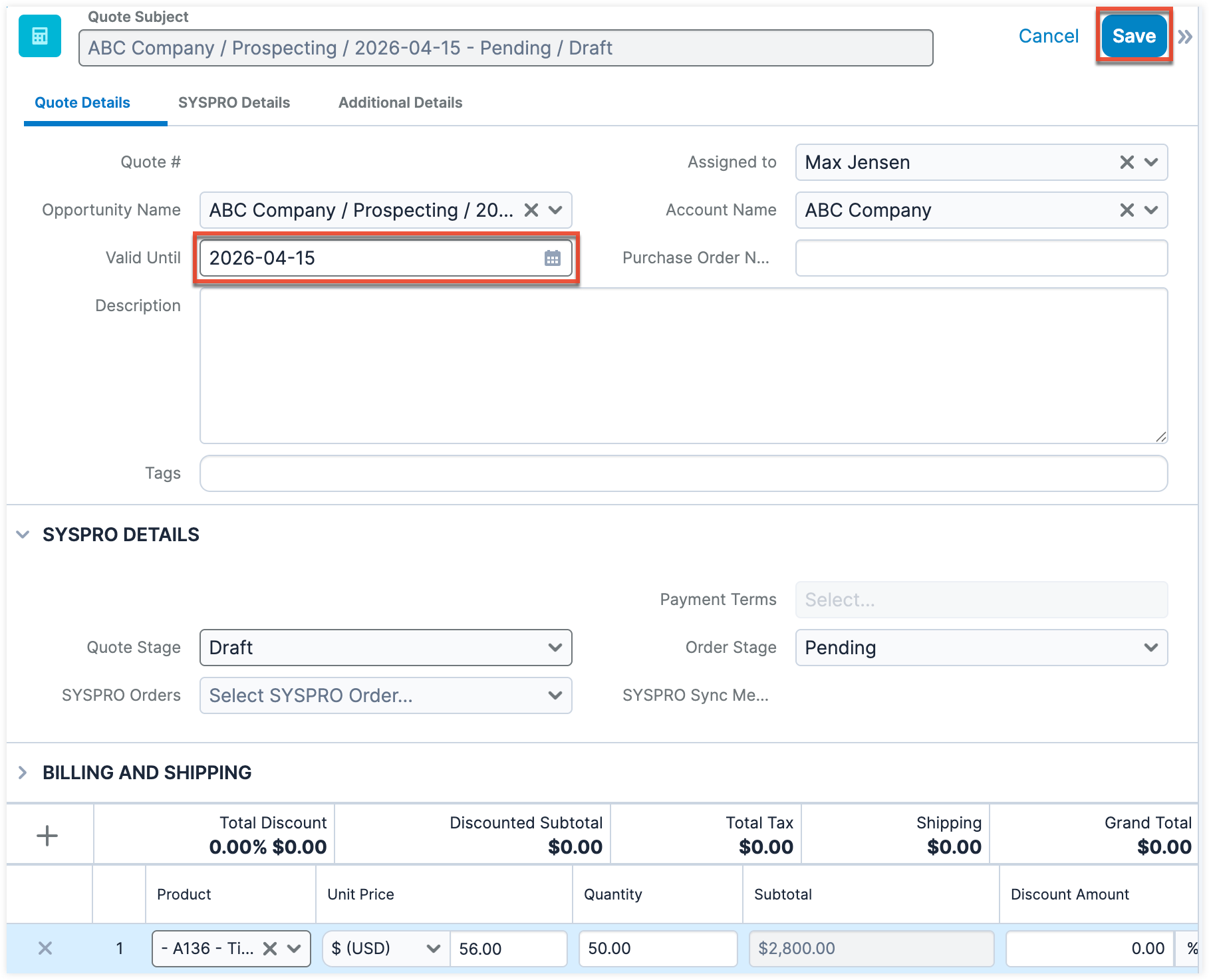1209x980 pixels.
Task: Click into the Description text area
Action: click(x=684, y=366)
